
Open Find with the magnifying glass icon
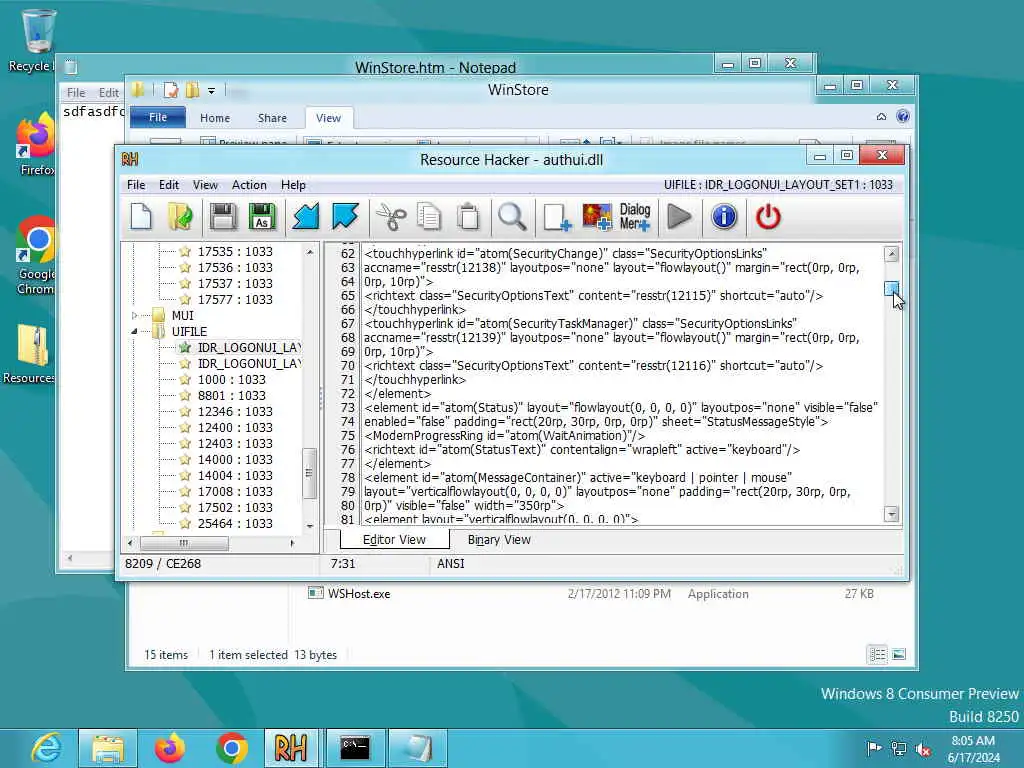click(x=512, y=217)
